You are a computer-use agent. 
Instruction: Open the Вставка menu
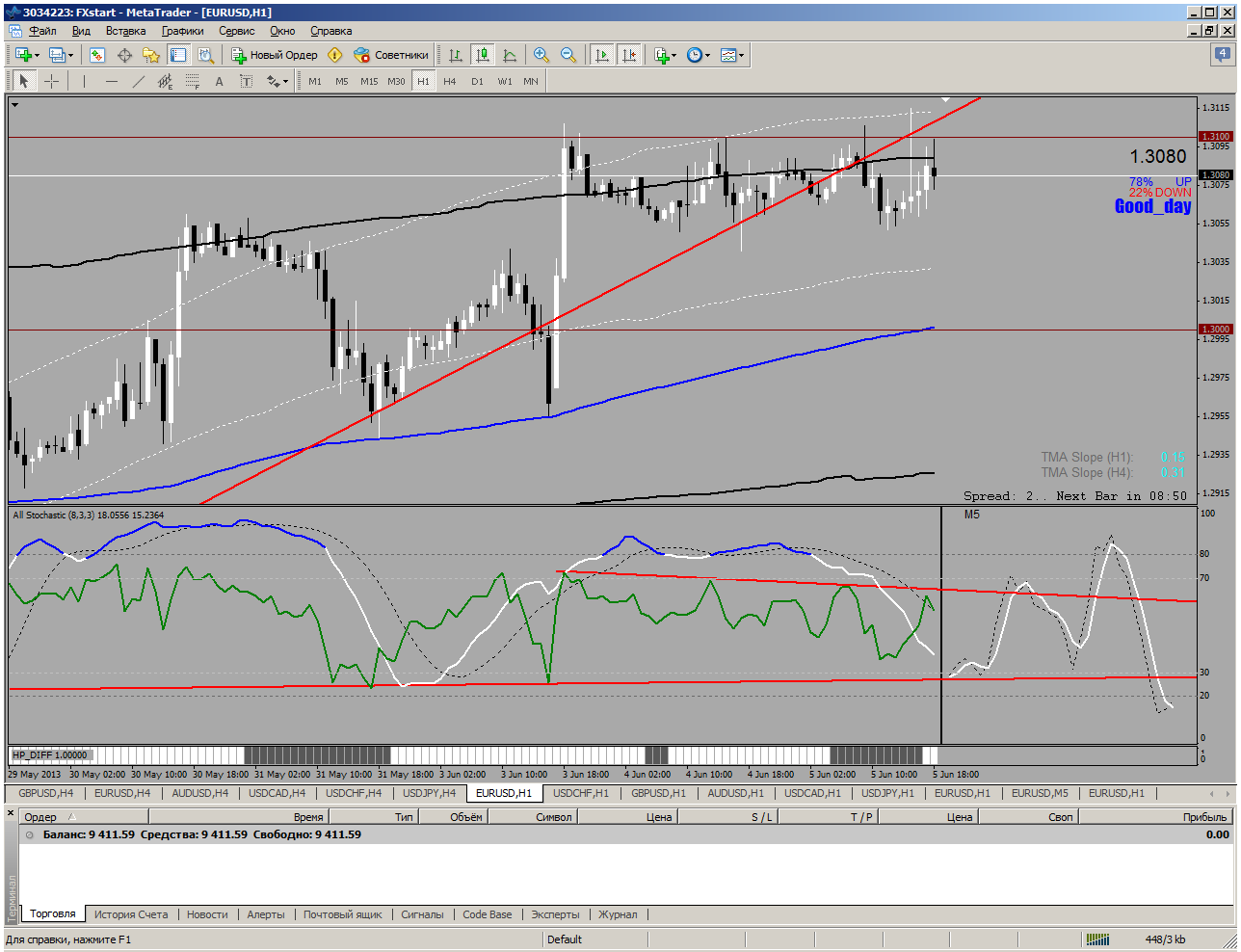[x=125, y=31]
